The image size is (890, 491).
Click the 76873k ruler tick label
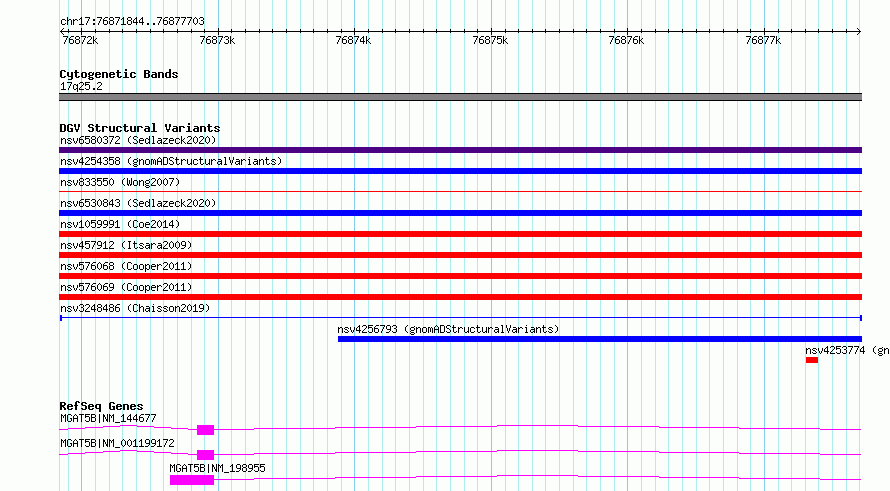click(217, 40)
